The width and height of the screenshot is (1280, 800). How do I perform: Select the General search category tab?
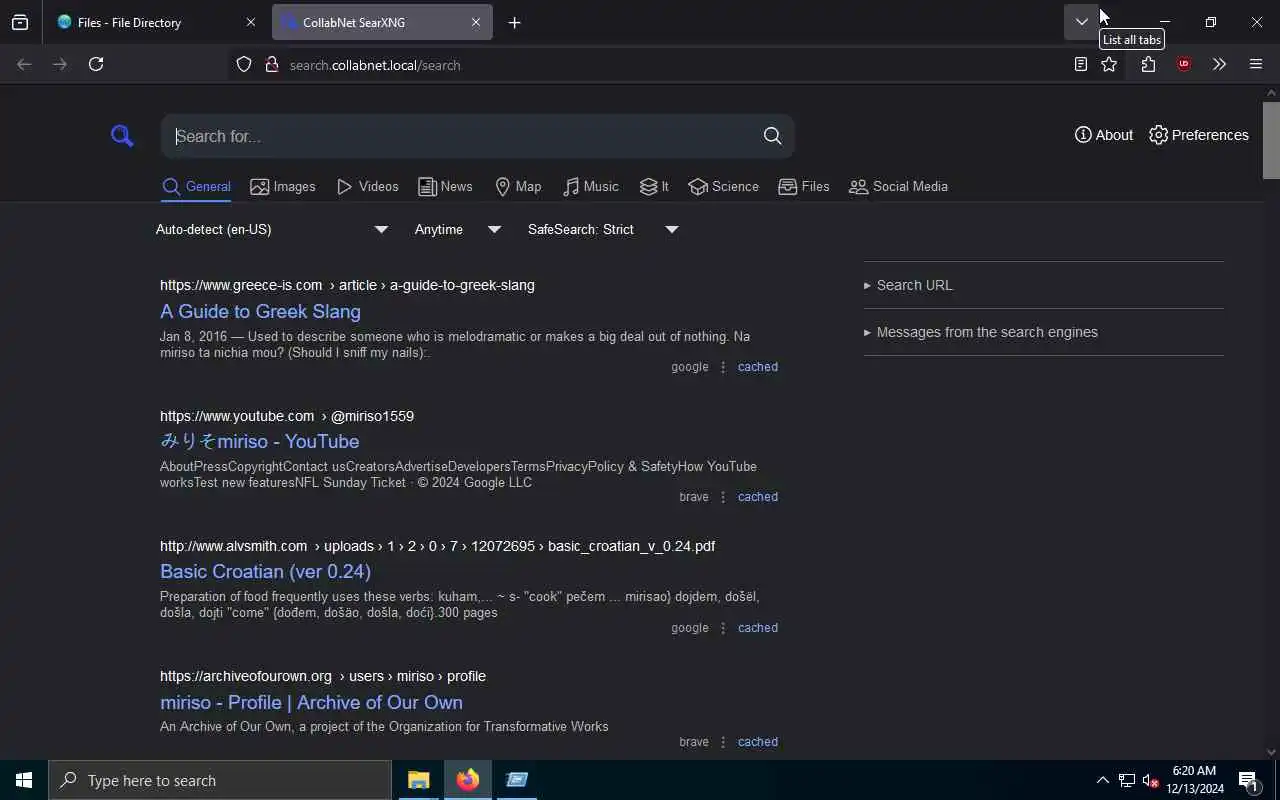(196, 186)
